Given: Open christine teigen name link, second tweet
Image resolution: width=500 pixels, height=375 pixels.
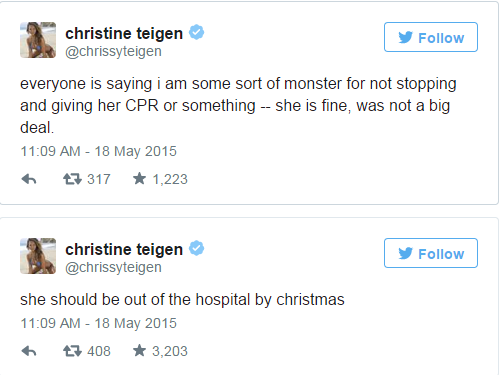Looking at the screenshot, I should (124, 249).
